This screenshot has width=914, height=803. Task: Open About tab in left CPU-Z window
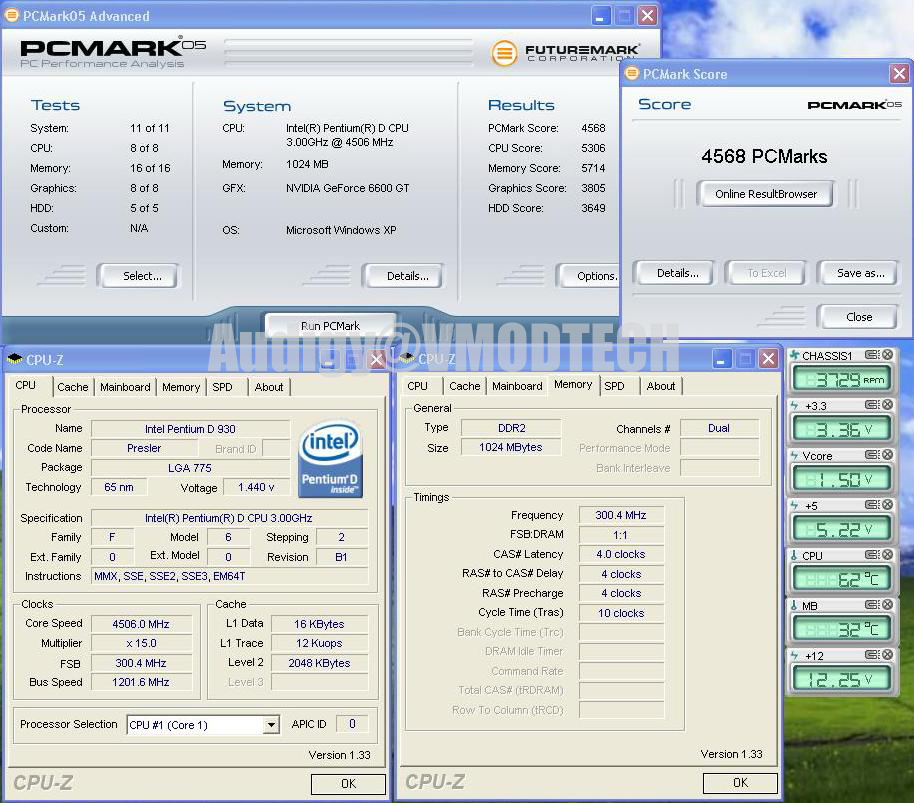coord(269,387)
